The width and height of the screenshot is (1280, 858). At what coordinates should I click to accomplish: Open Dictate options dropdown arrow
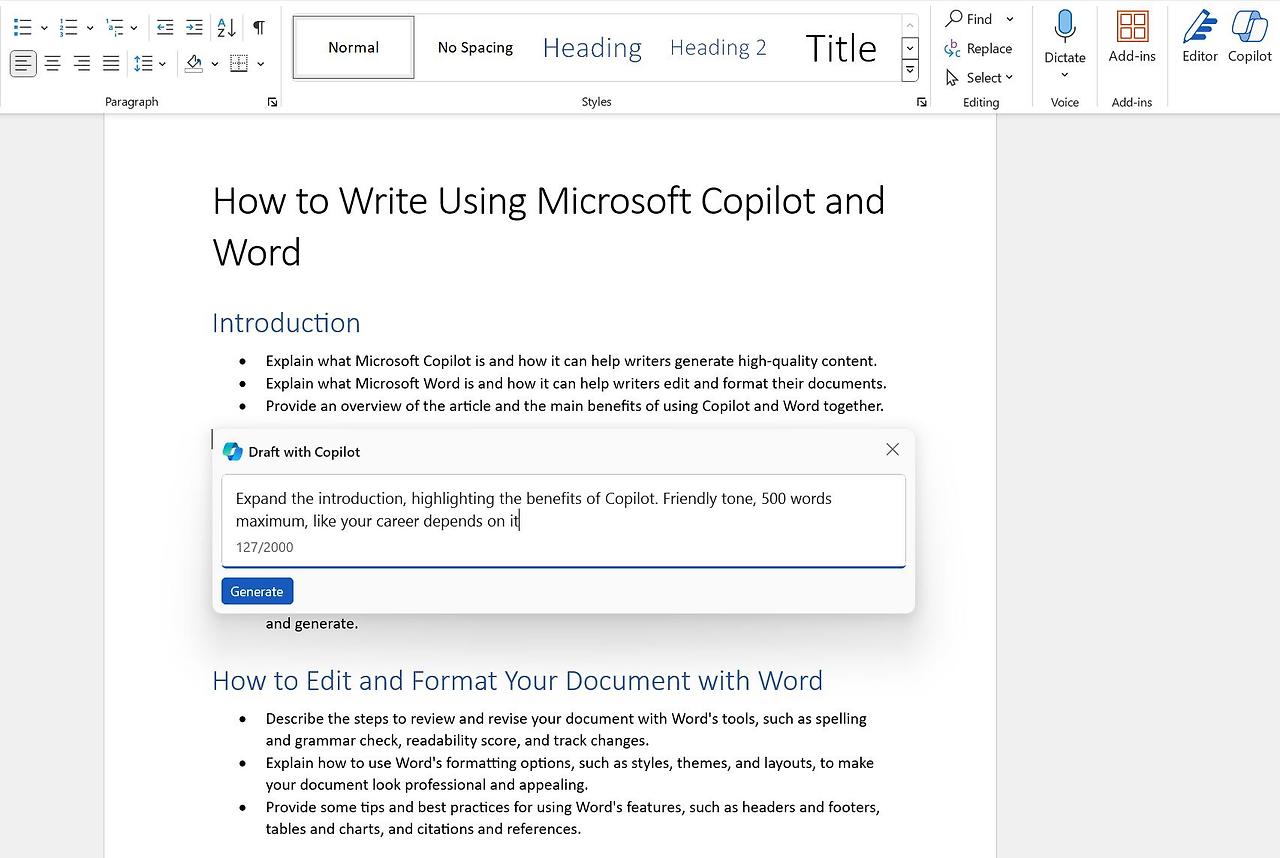pyautogui.click(x=1065, y=75)
